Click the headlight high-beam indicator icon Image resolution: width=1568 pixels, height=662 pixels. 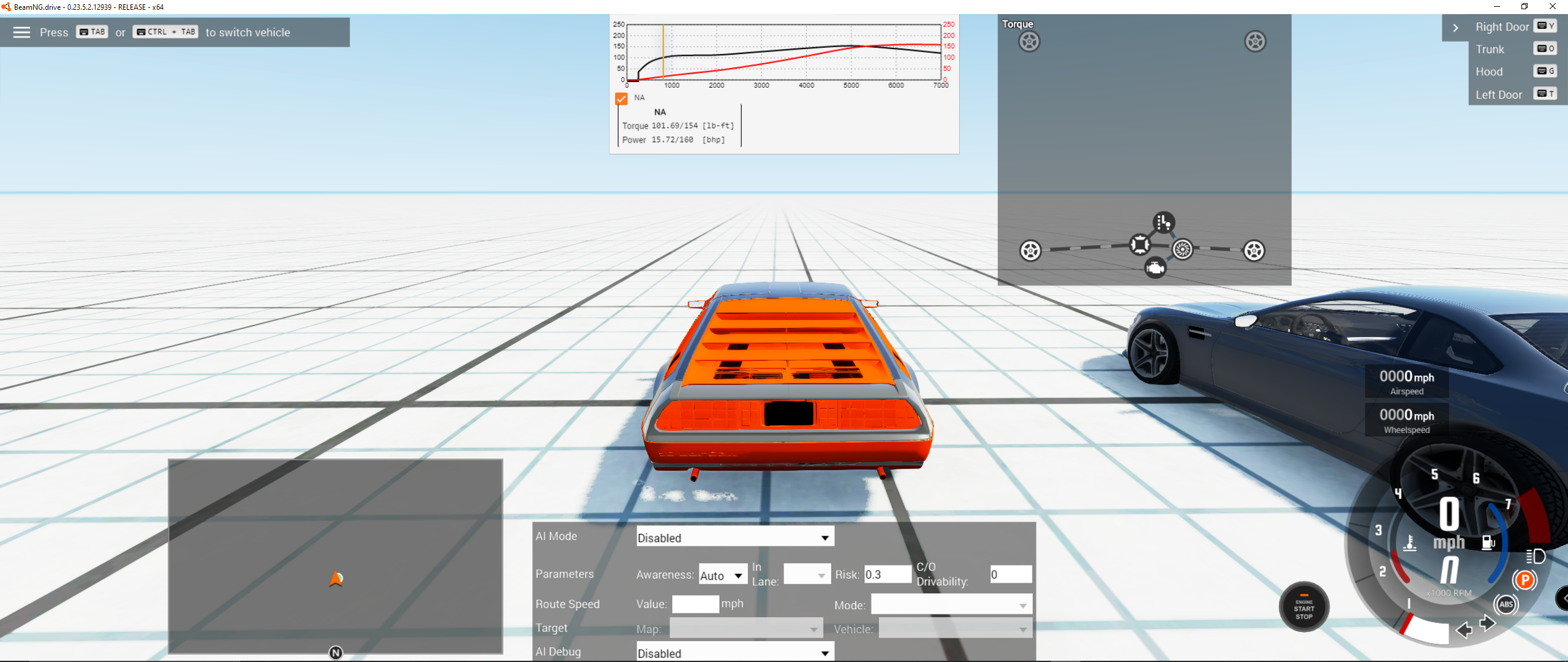click(1536, 556)
